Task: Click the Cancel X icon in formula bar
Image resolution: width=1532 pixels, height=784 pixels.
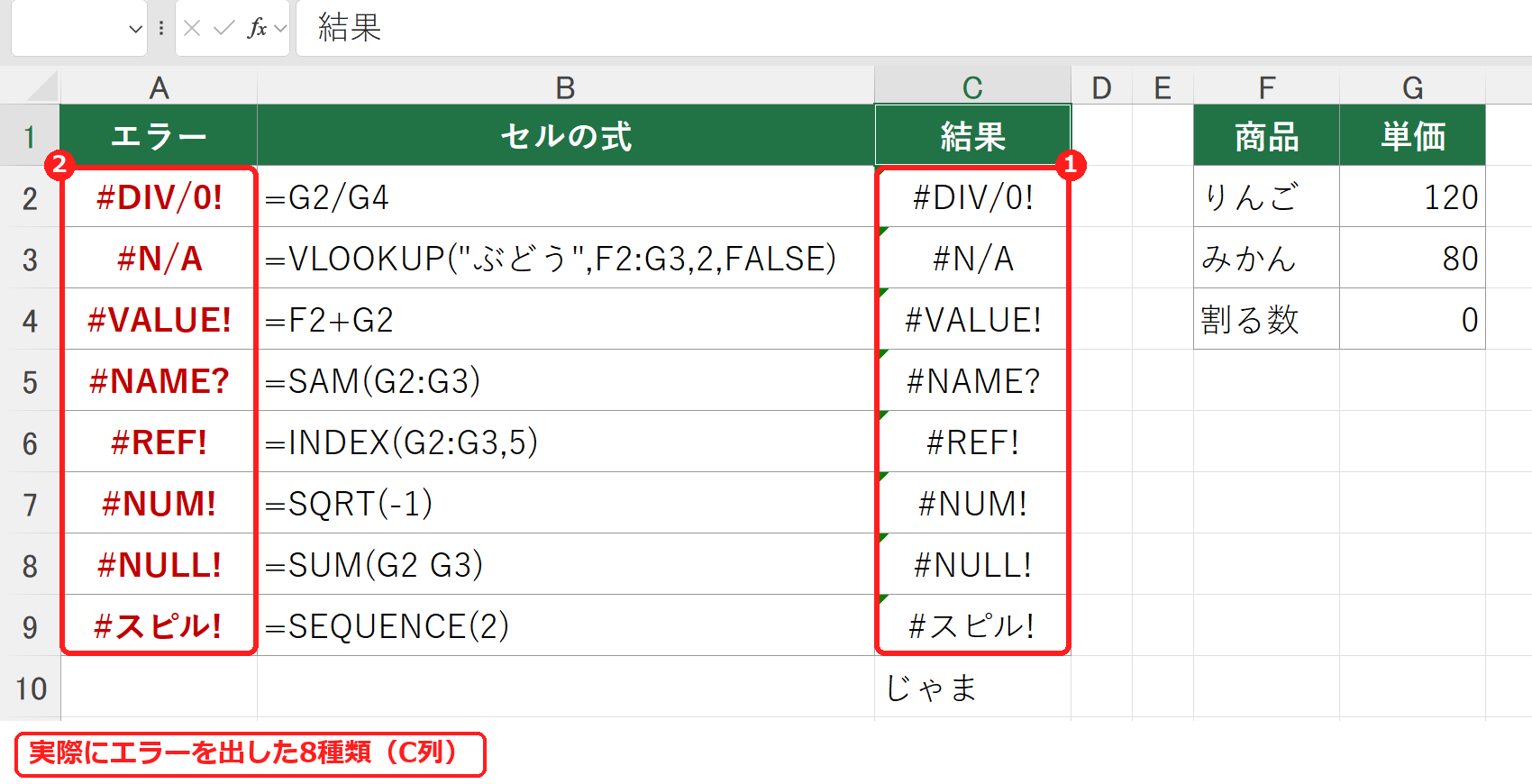Action: pyautogui.click(x=192, y=29)
